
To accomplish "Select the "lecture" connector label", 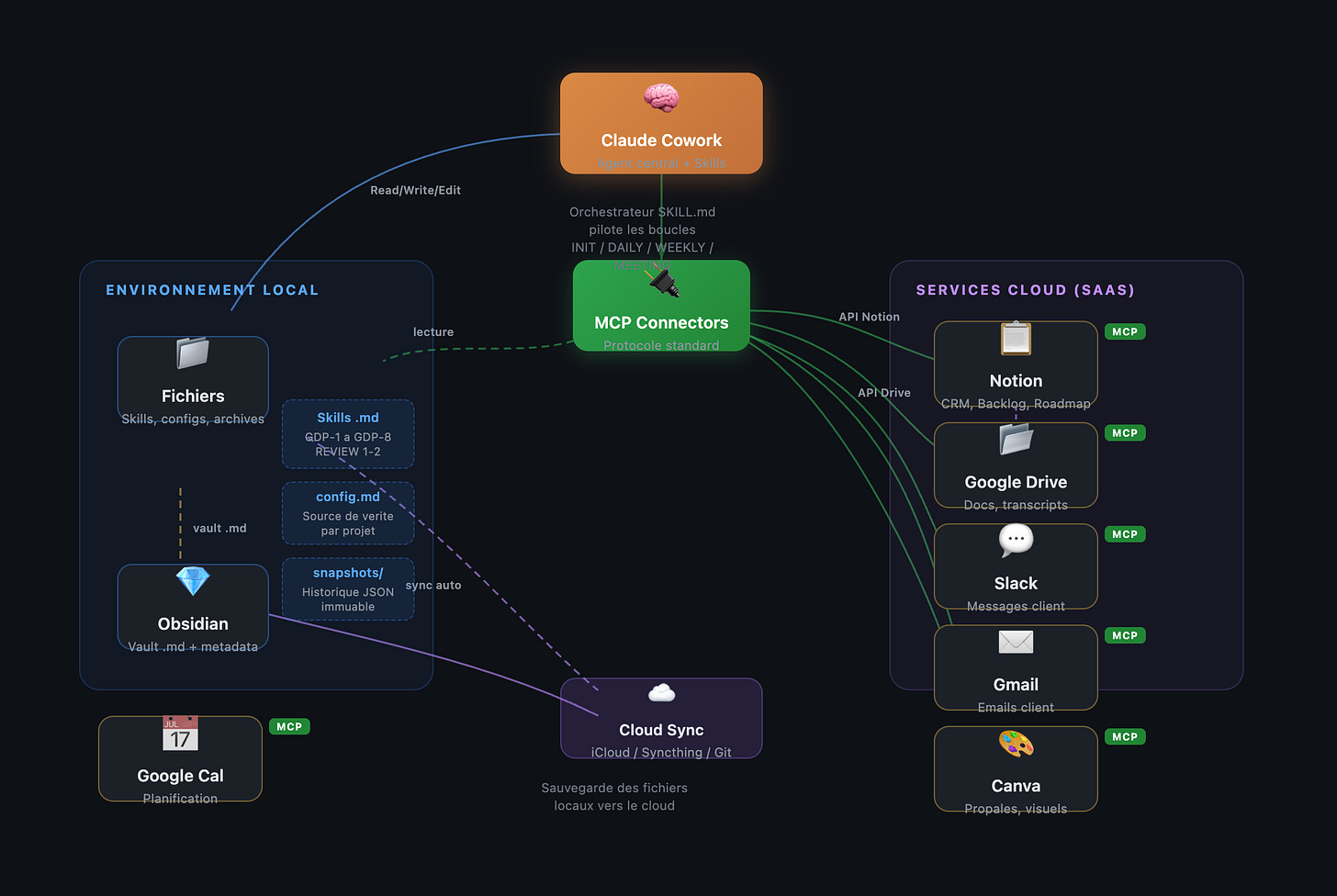I will [433, 332].
